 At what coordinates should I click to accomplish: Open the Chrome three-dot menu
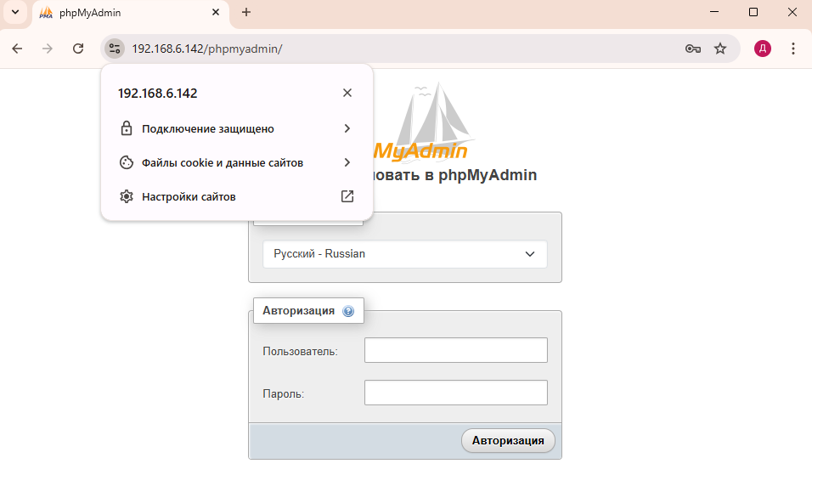[x=793, y=49]
